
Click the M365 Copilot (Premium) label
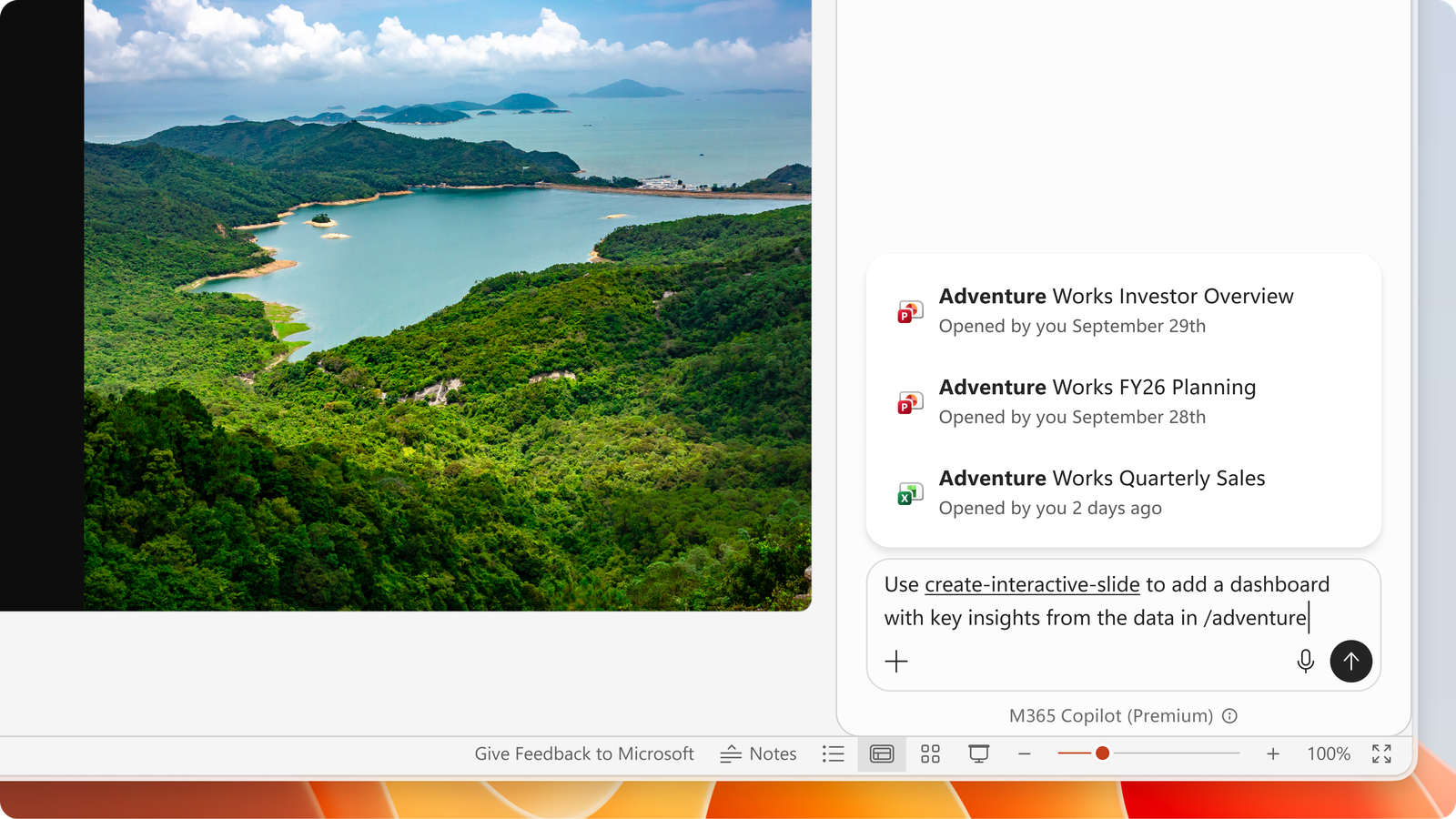(x=1110, y=716)
